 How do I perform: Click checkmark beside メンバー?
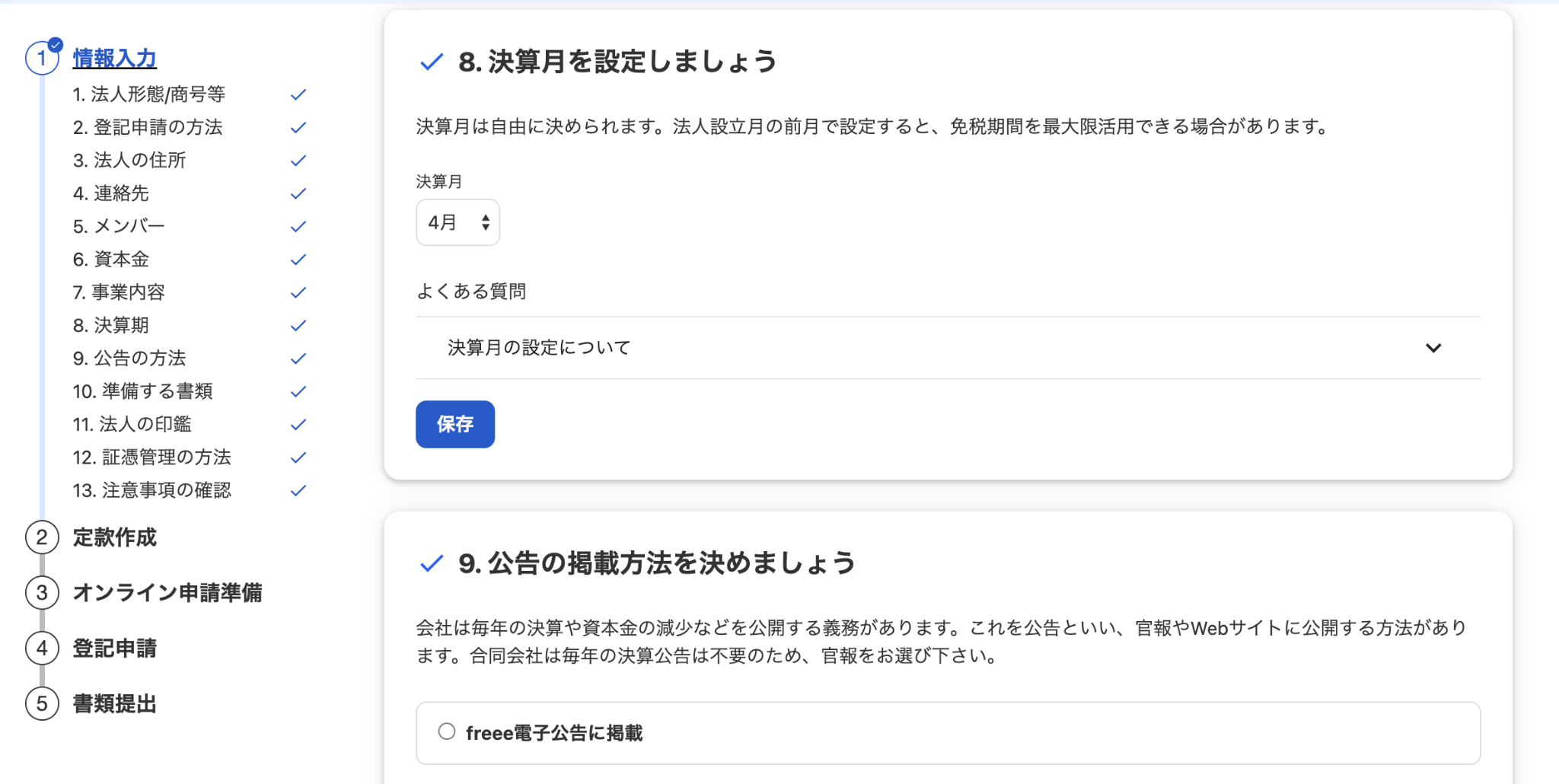[298, 226]
